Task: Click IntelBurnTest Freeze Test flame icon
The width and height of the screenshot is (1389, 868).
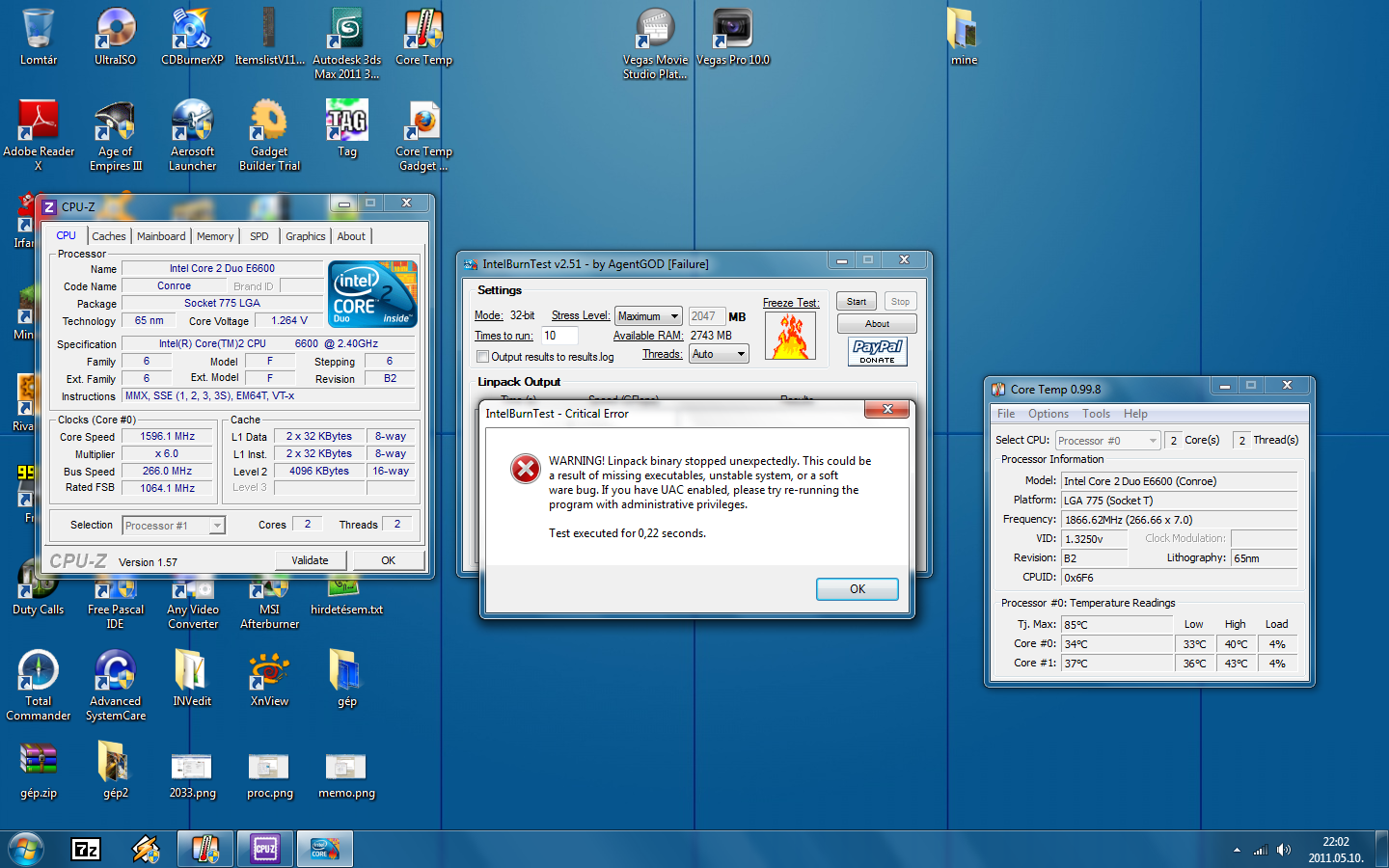Action: (790, 336)
